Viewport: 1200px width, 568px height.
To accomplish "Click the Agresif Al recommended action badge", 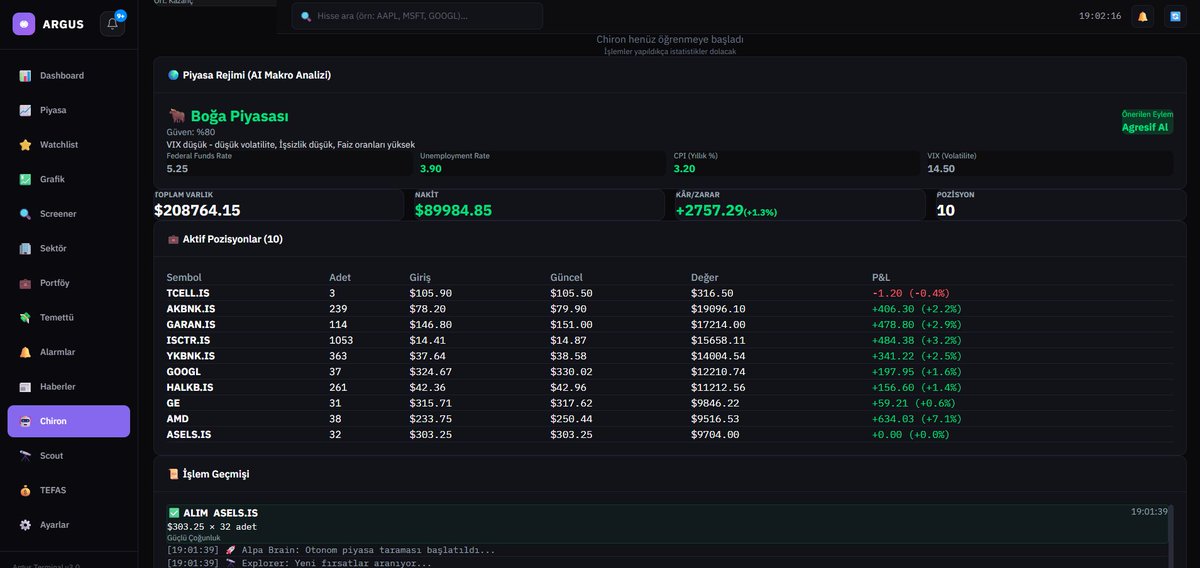I will point(1145,127).
